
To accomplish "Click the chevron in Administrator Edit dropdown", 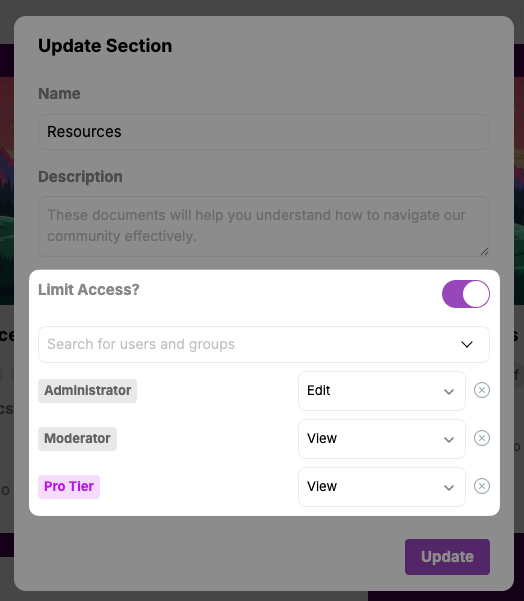I will [x=449, y=392].
